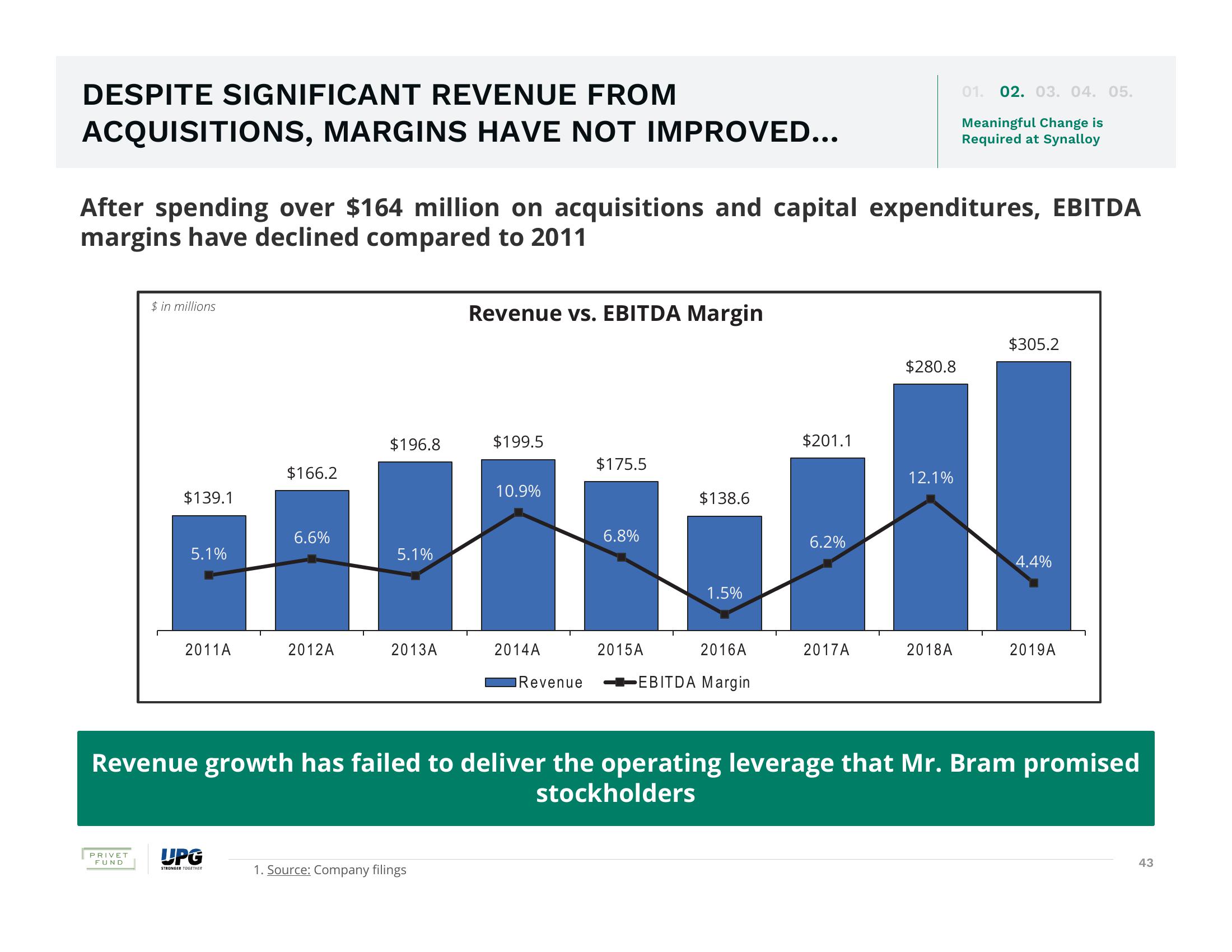The image size is (1232, 952).
Task: Click the $196.8 revenue label
Action: (x=415, y=445)
